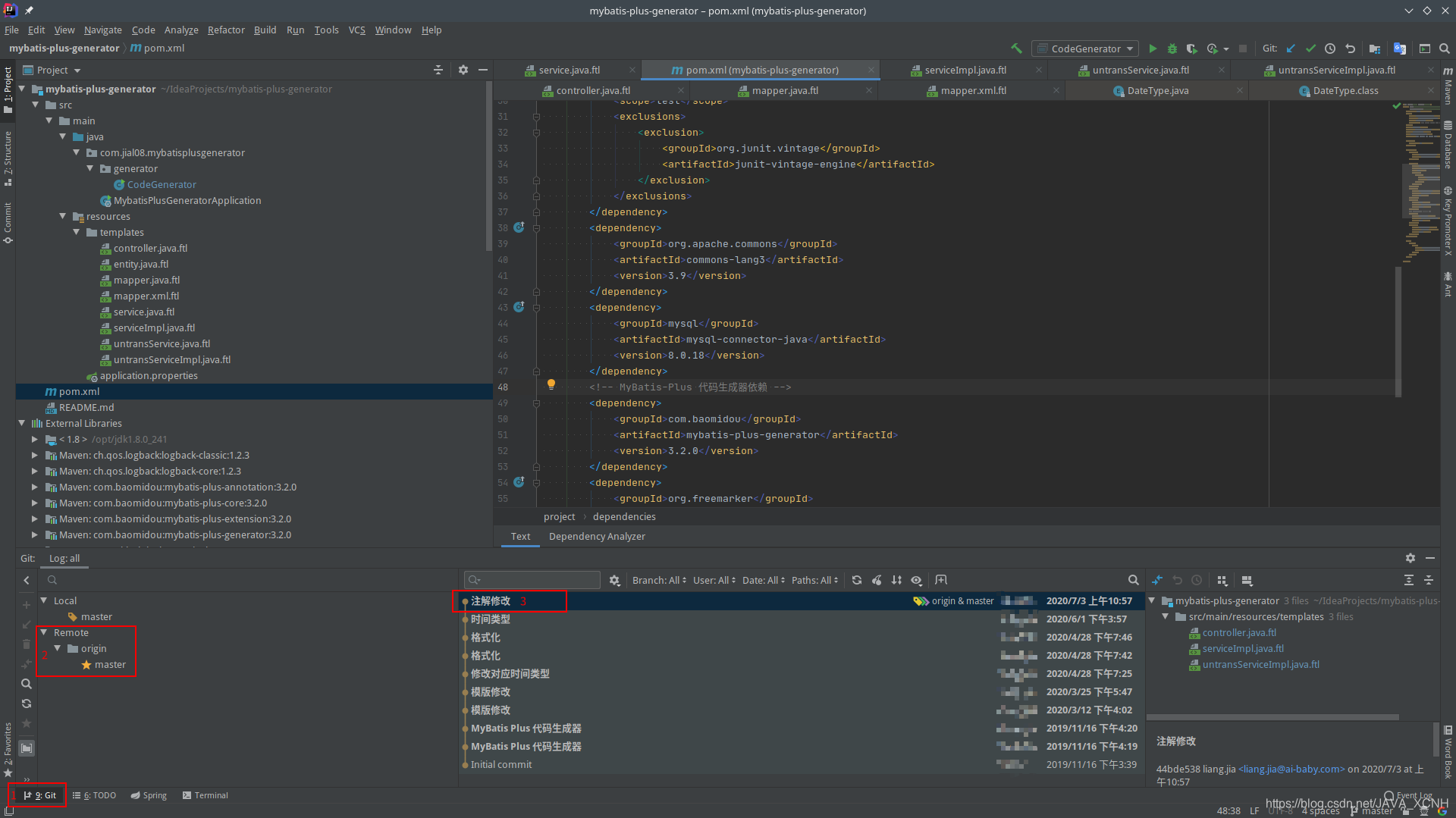The image size is (1456, 818).
Task: Toggle the eye view options in Git log
Action: 916,580
